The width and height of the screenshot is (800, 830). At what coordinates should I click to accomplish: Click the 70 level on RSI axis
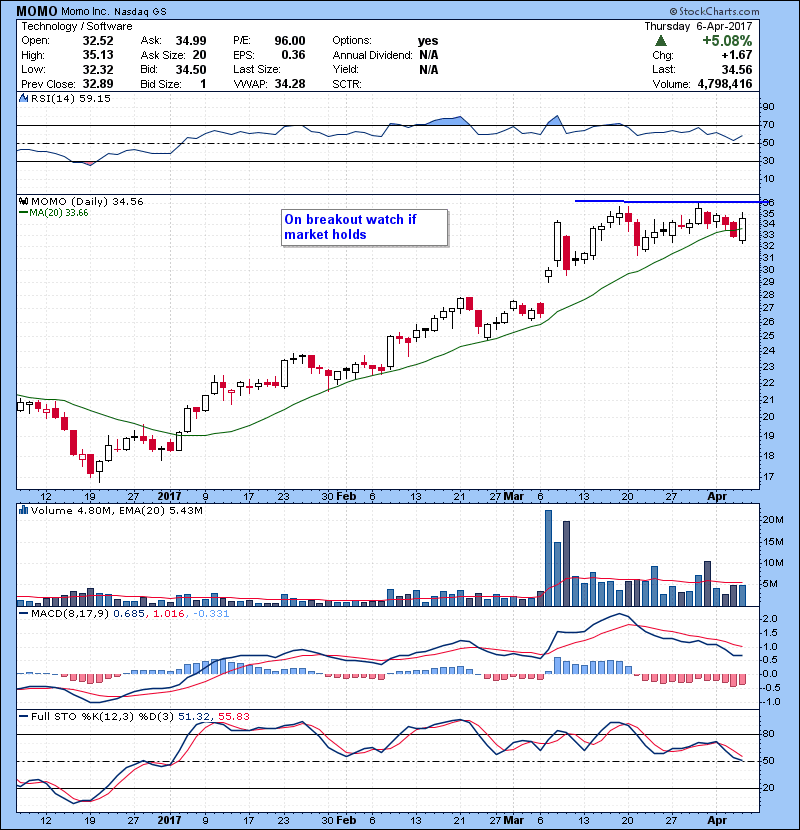click(x=768, y=125)
